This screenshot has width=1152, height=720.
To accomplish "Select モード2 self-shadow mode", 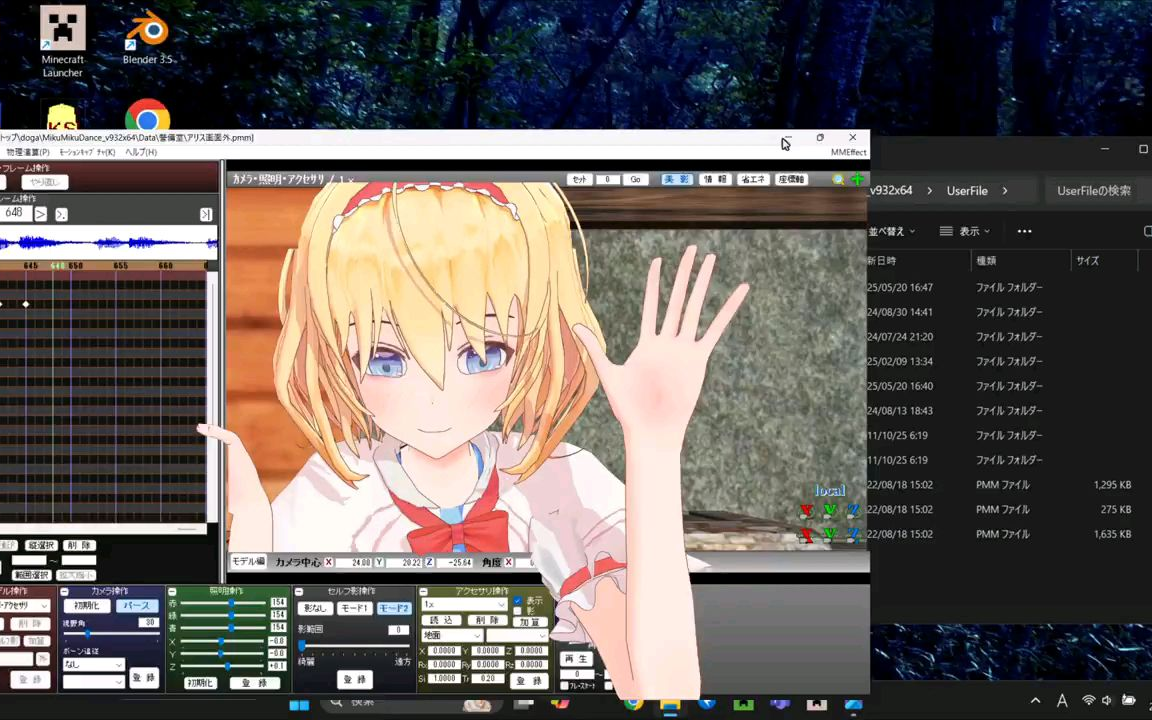I will coord(394,608).
